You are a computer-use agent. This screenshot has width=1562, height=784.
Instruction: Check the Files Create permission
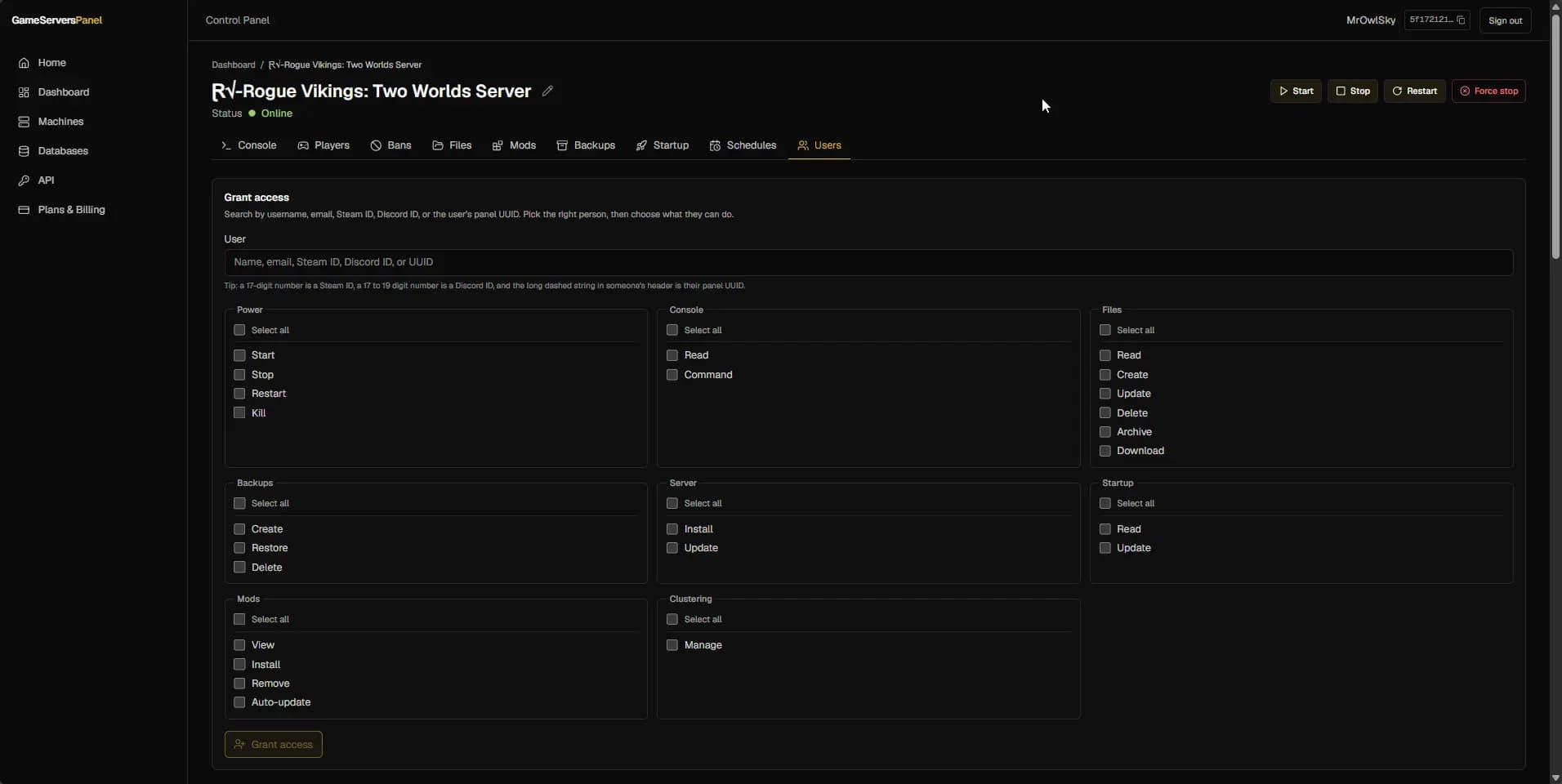coord(1105,375)
